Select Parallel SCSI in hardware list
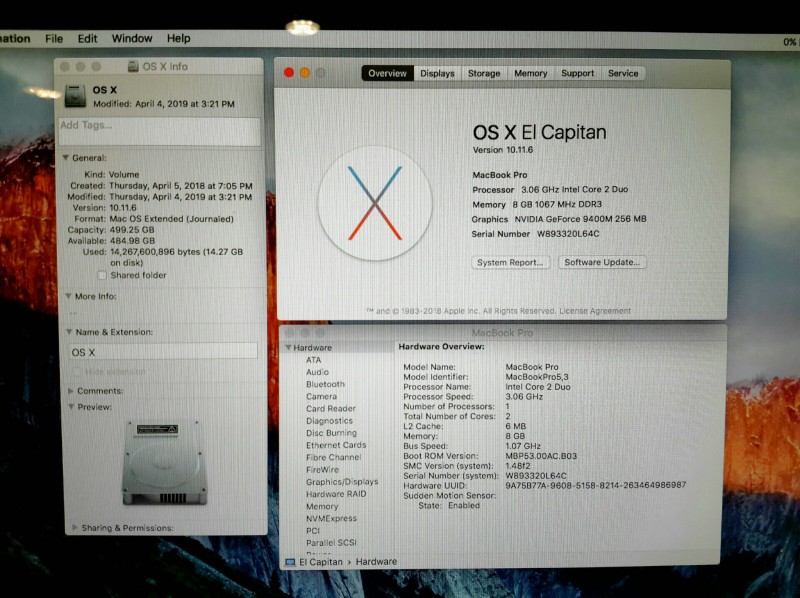 (331, 543)
